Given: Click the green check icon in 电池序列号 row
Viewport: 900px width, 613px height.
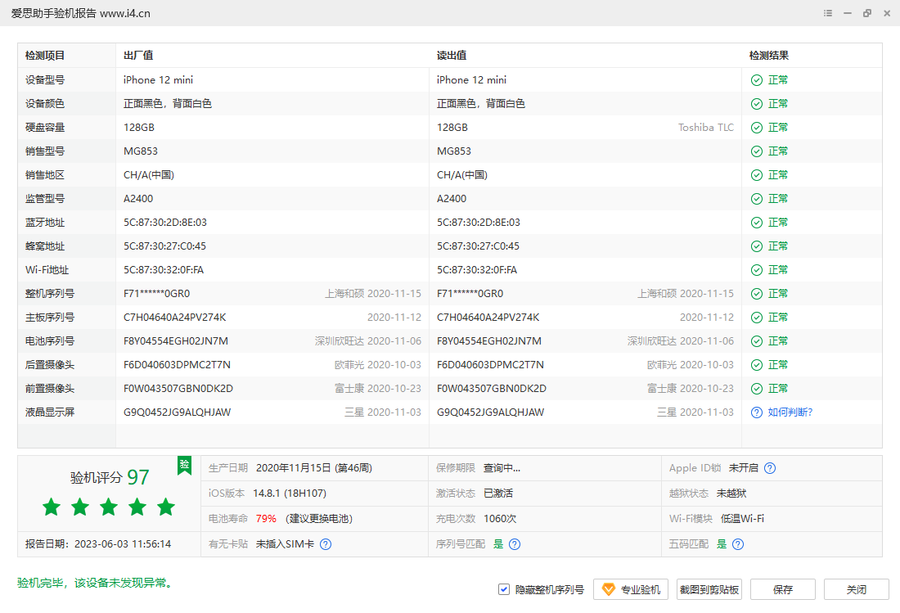Looking at the screenshot, I should click(x=757, y=341).
